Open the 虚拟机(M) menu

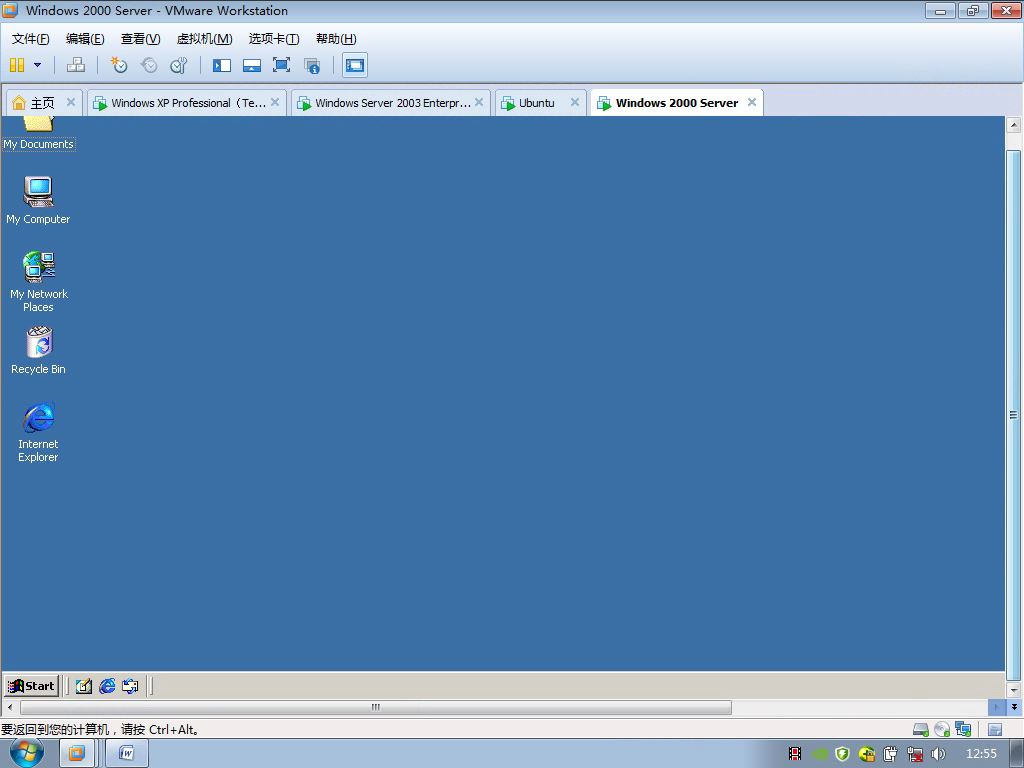tap(204, 39)
